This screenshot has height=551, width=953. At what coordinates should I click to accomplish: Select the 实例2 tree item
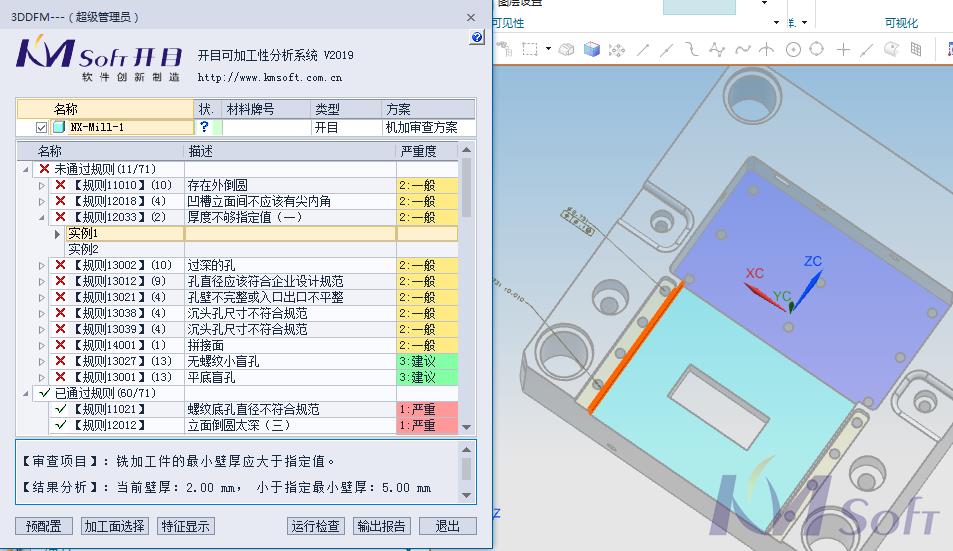(83, 249)
